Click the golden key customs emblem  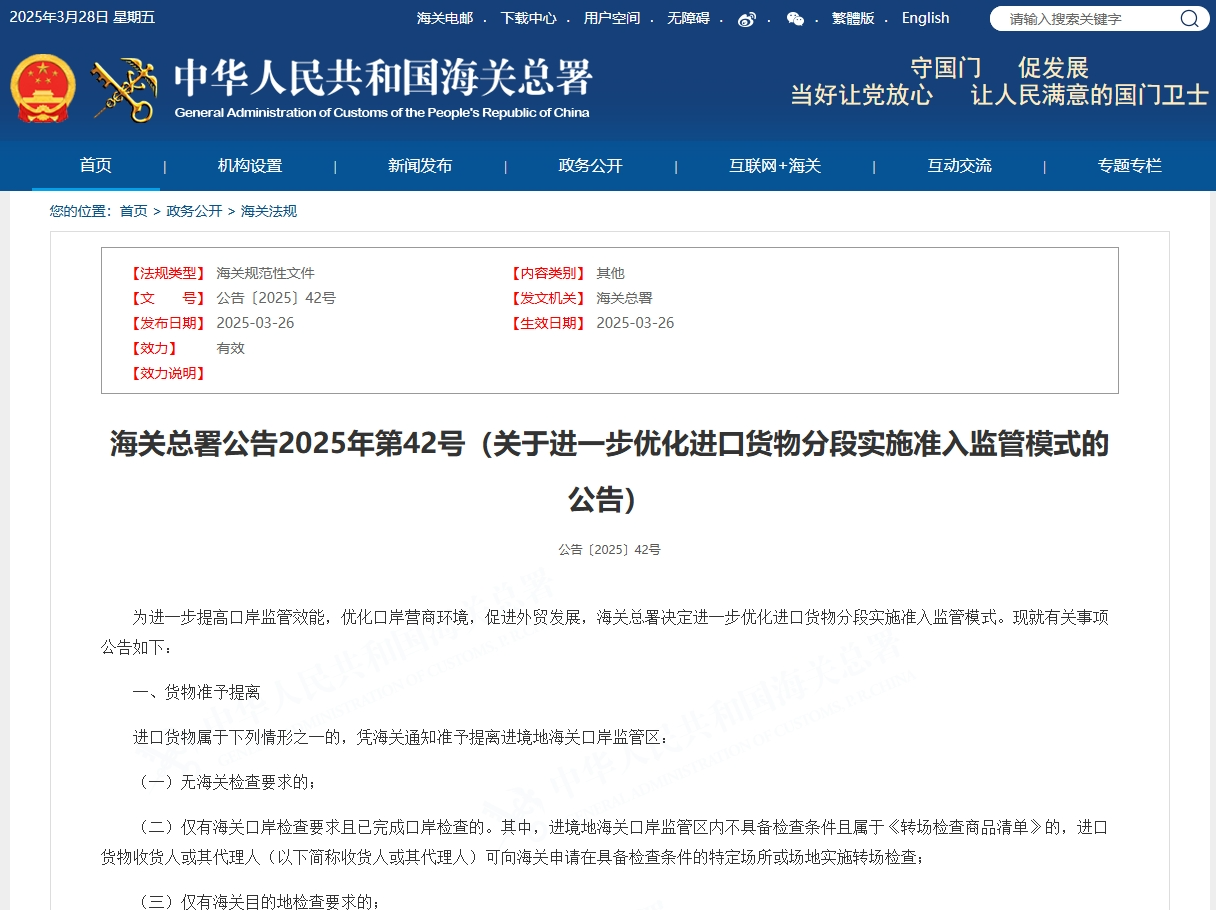125,88
